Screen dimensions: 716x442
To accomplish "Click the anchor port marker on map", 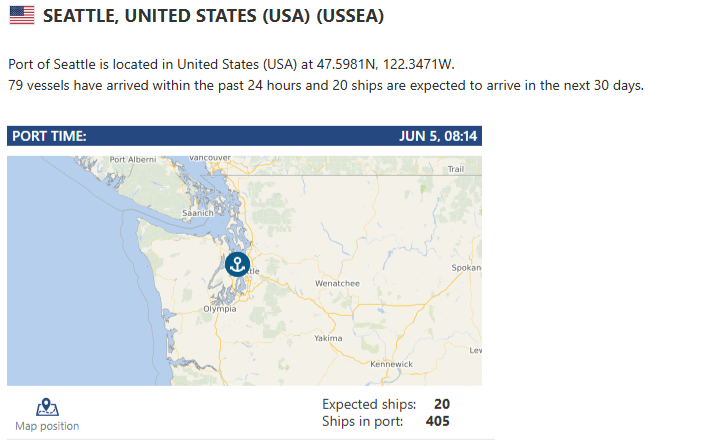I will [237, 264].
